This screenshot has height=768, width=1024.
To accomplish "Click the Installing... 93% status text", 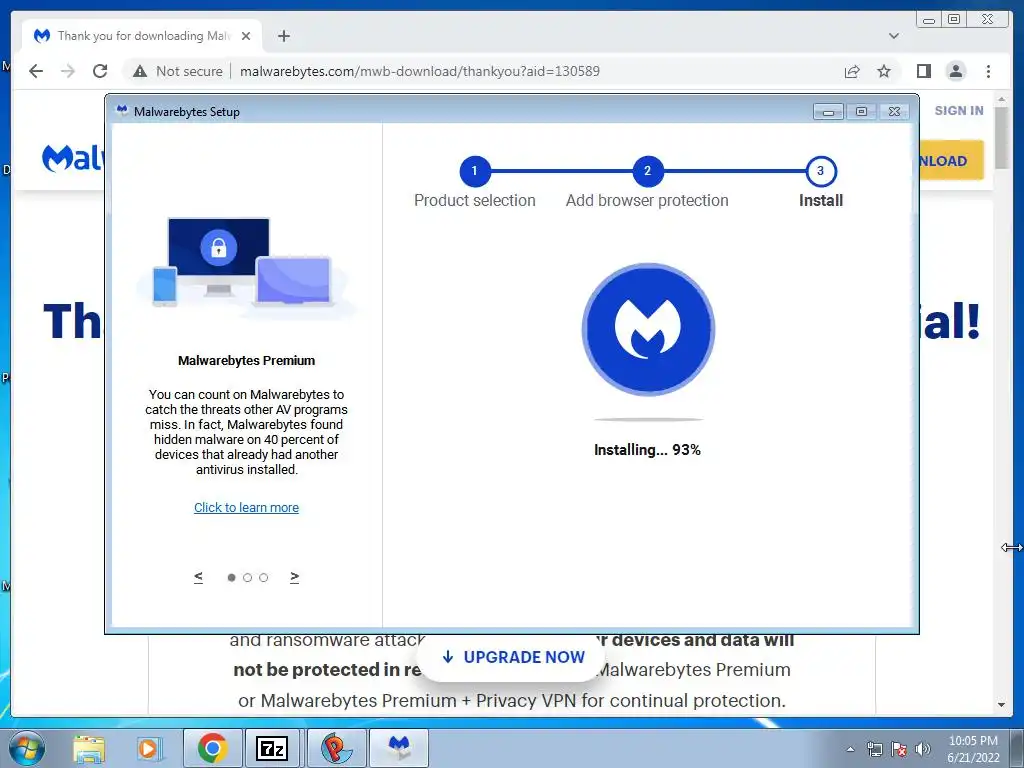I will pyautogui.click(x=647, y=449).
